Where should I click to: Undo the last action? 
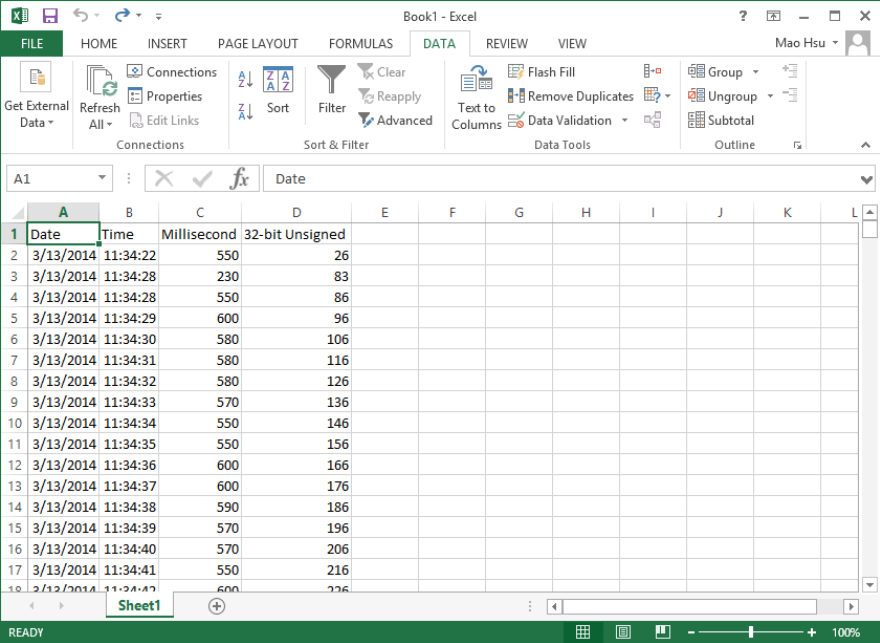tap(81, 16)
